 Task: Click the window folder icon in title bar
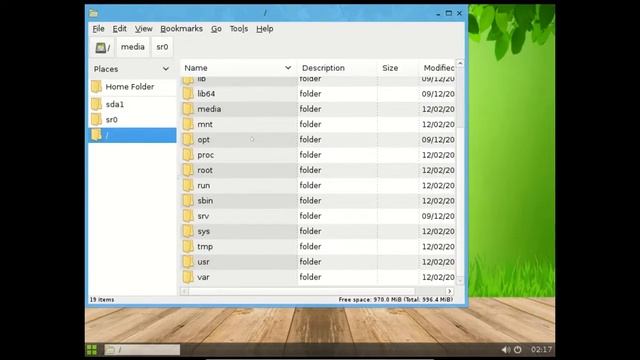[93, 13]
